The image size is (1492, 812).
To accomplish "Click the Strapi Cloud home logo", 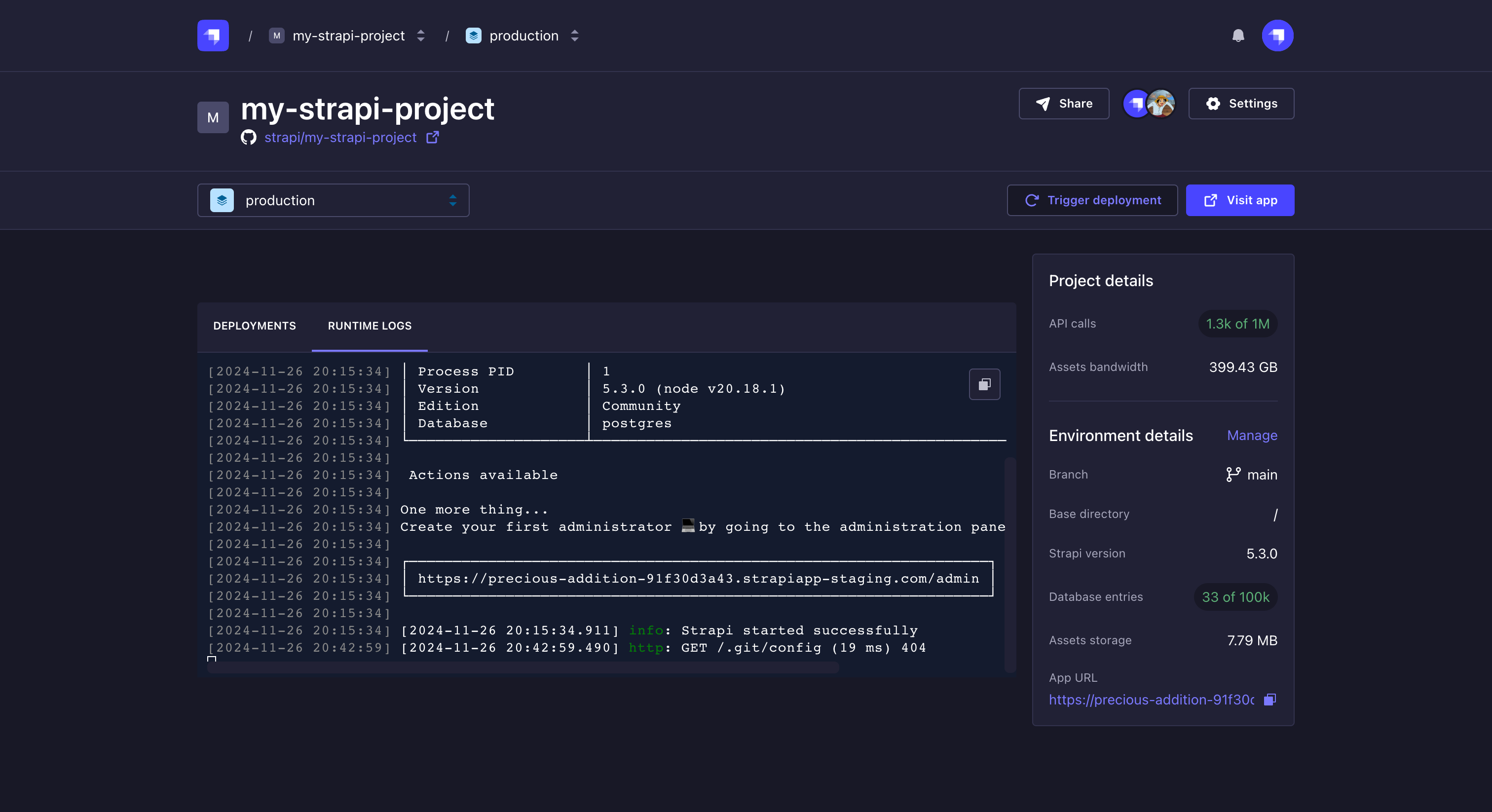I will click(212, 36).
